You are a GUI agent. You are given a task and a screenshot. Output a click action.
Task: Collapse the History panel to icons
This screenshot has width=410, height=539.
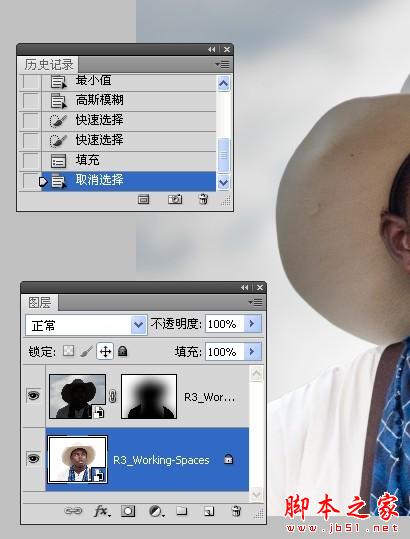(x=211, y=50)
